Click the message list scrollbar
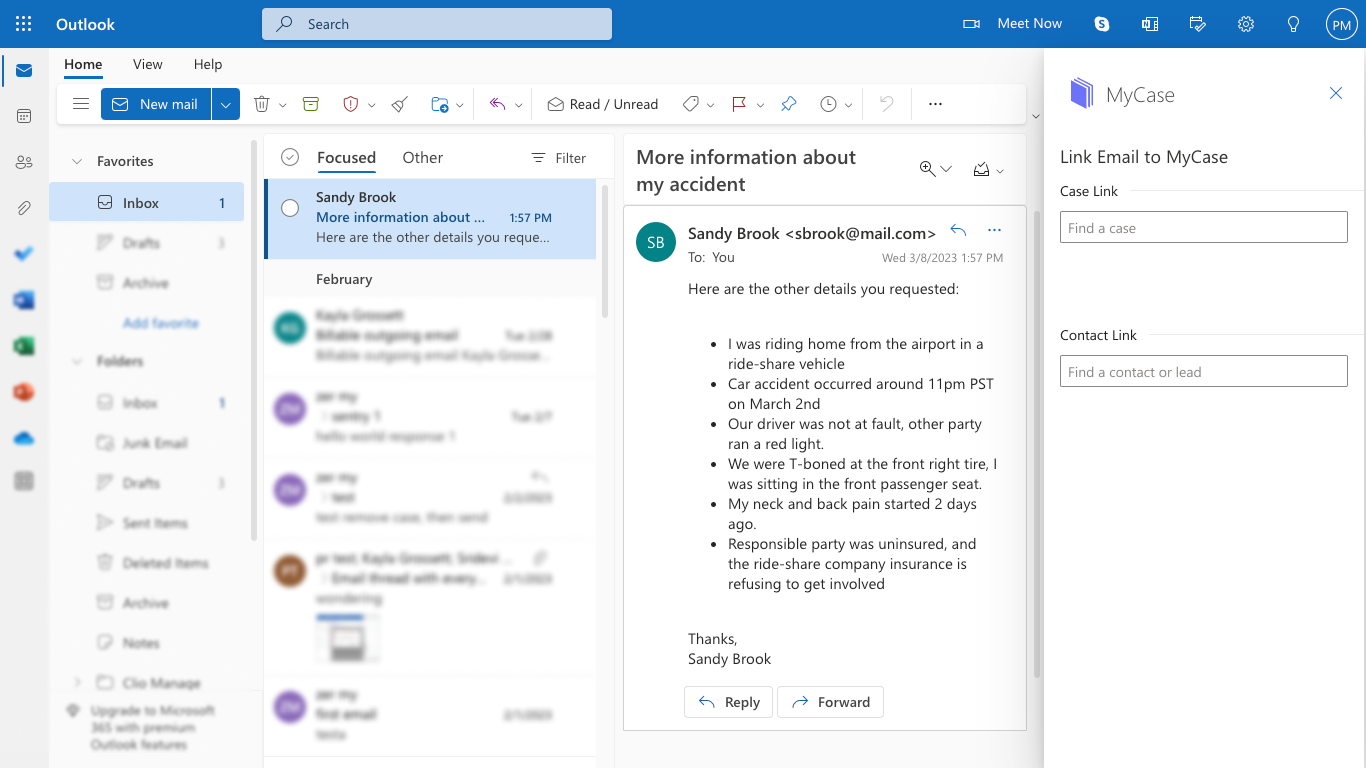This screenshot has width=1366, height=768. [605, 250]
